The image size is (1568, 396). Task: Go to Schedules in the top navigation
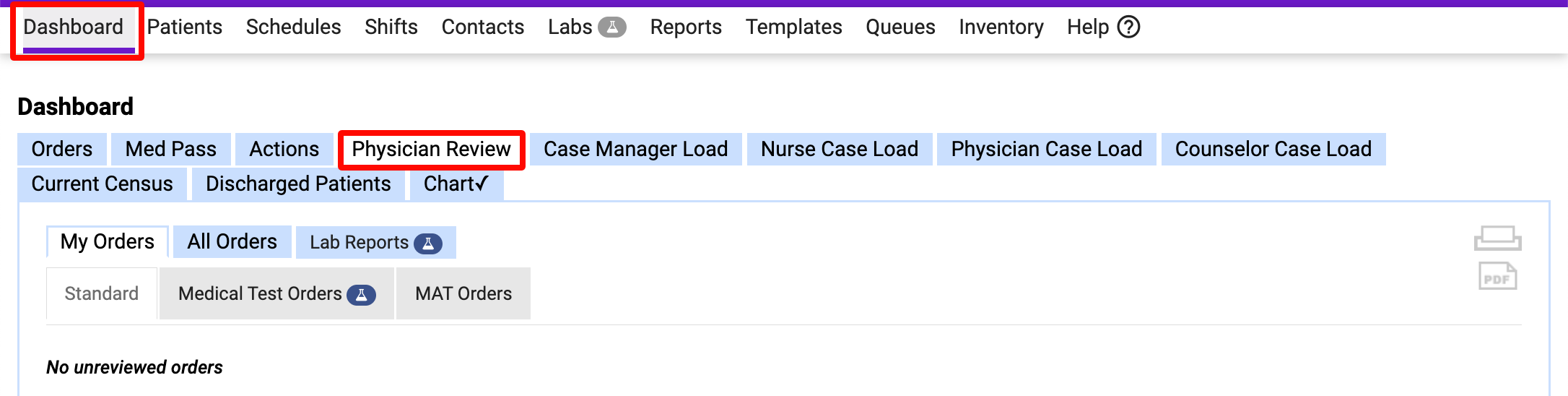[x=293, y=27]
